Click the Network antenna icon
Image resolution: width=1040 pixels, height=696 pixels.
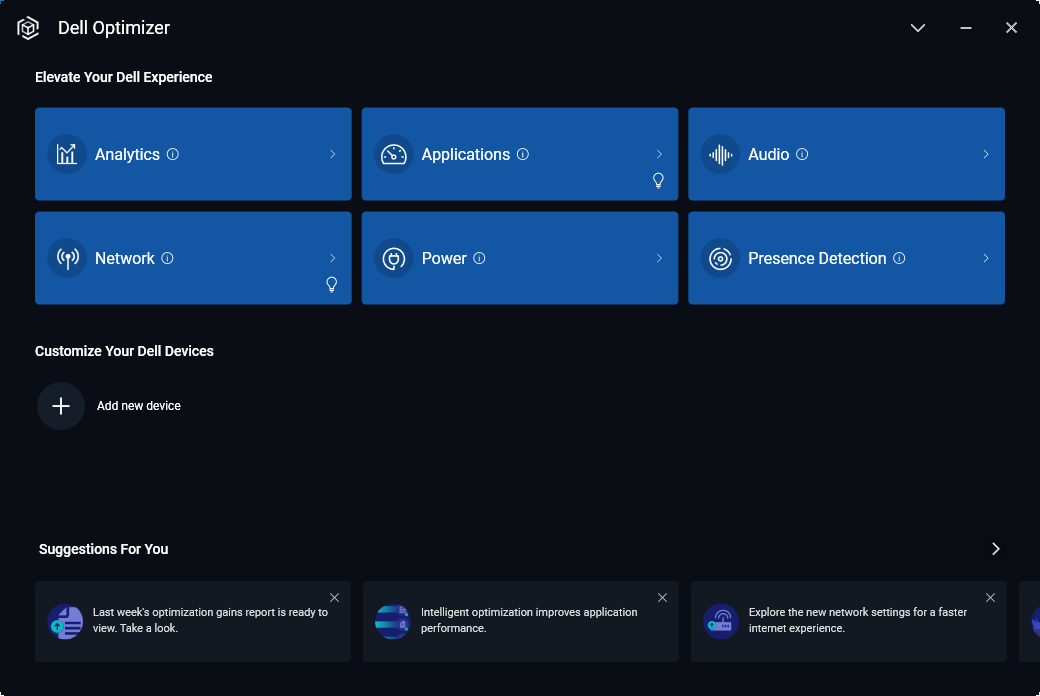[66, 258]
